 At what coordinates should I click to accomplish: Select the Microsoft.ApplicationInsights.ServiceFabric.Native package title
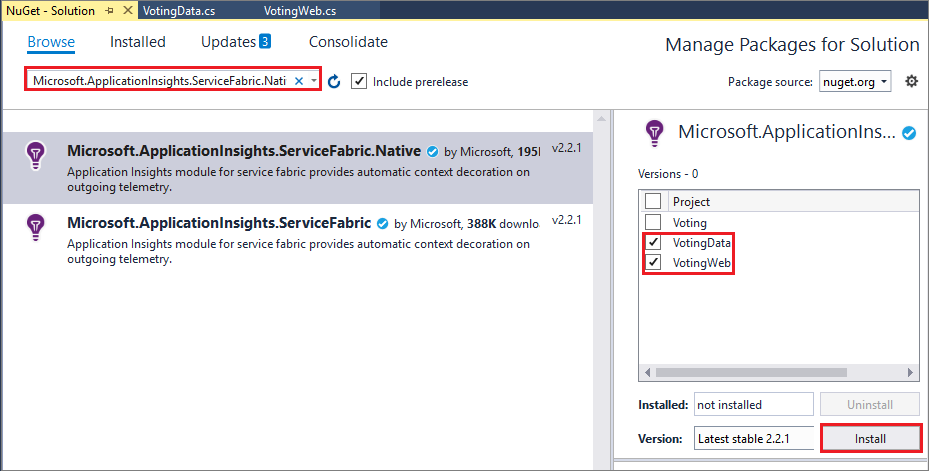coord(244,151)
